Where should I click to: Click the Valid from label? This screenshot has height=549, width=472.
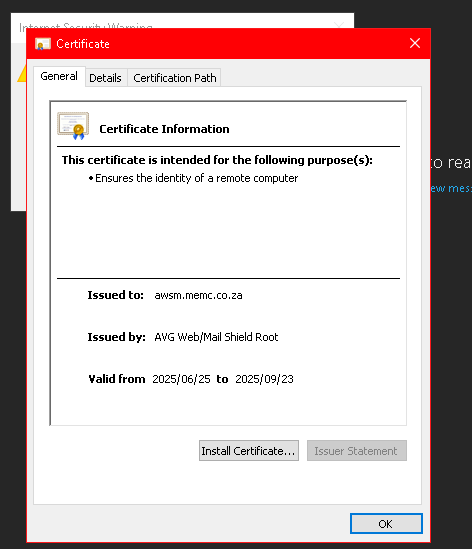[117, 379]
